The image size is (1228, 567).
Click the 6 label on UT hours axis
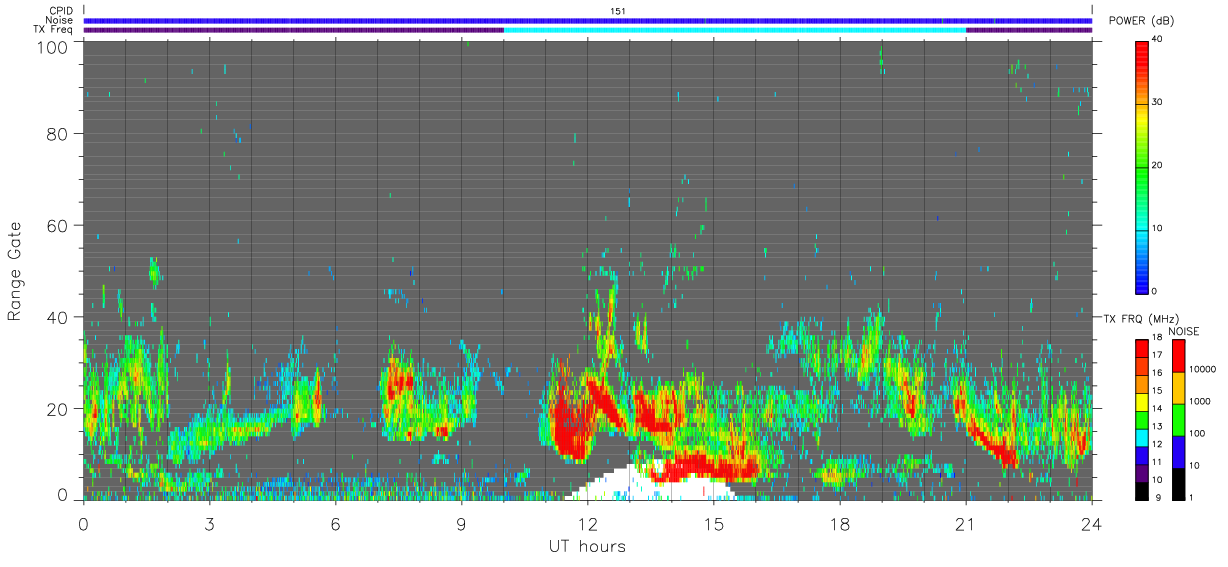[336, 523]
